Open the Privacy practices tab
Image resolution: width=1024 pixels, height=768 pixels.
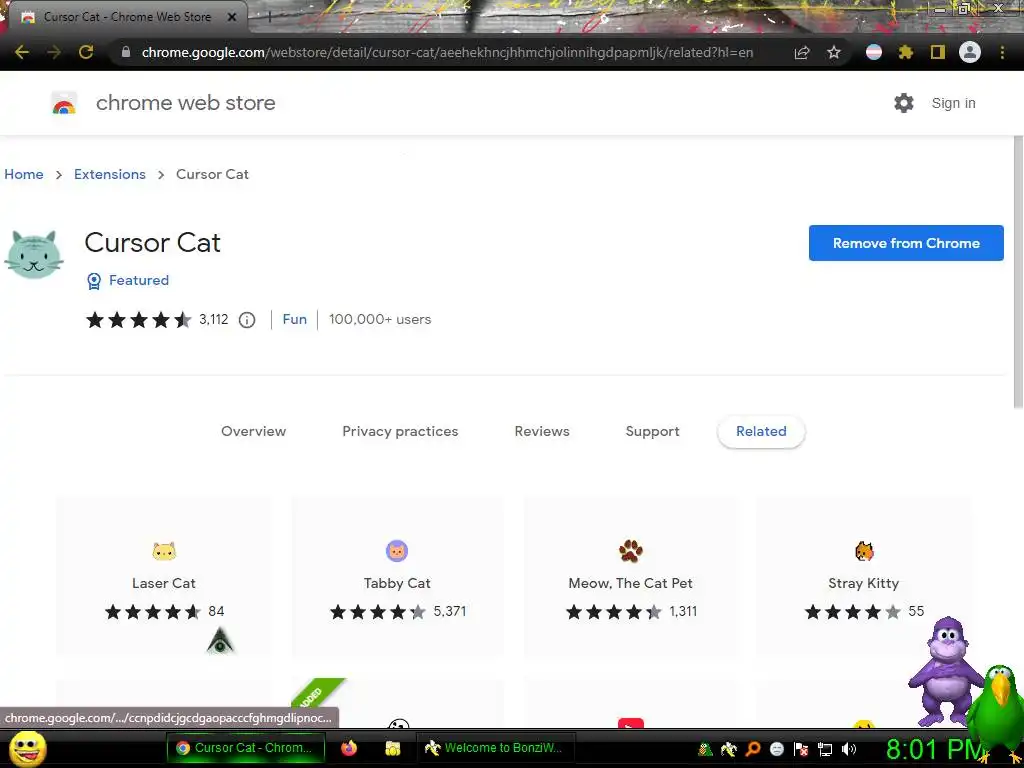(400, 431)
